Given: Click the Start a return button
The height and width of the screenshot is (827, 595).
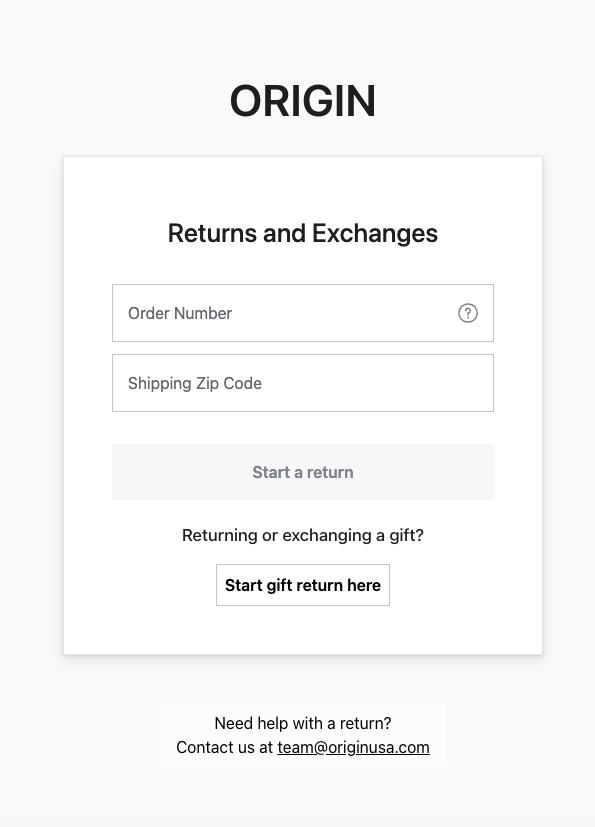Looking at the screenshot, I should (303, 472).
